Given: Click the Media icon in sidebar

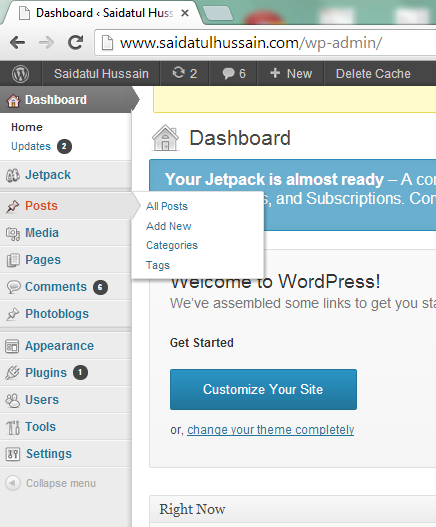Looking at the screenshot, I should (13, 233).
